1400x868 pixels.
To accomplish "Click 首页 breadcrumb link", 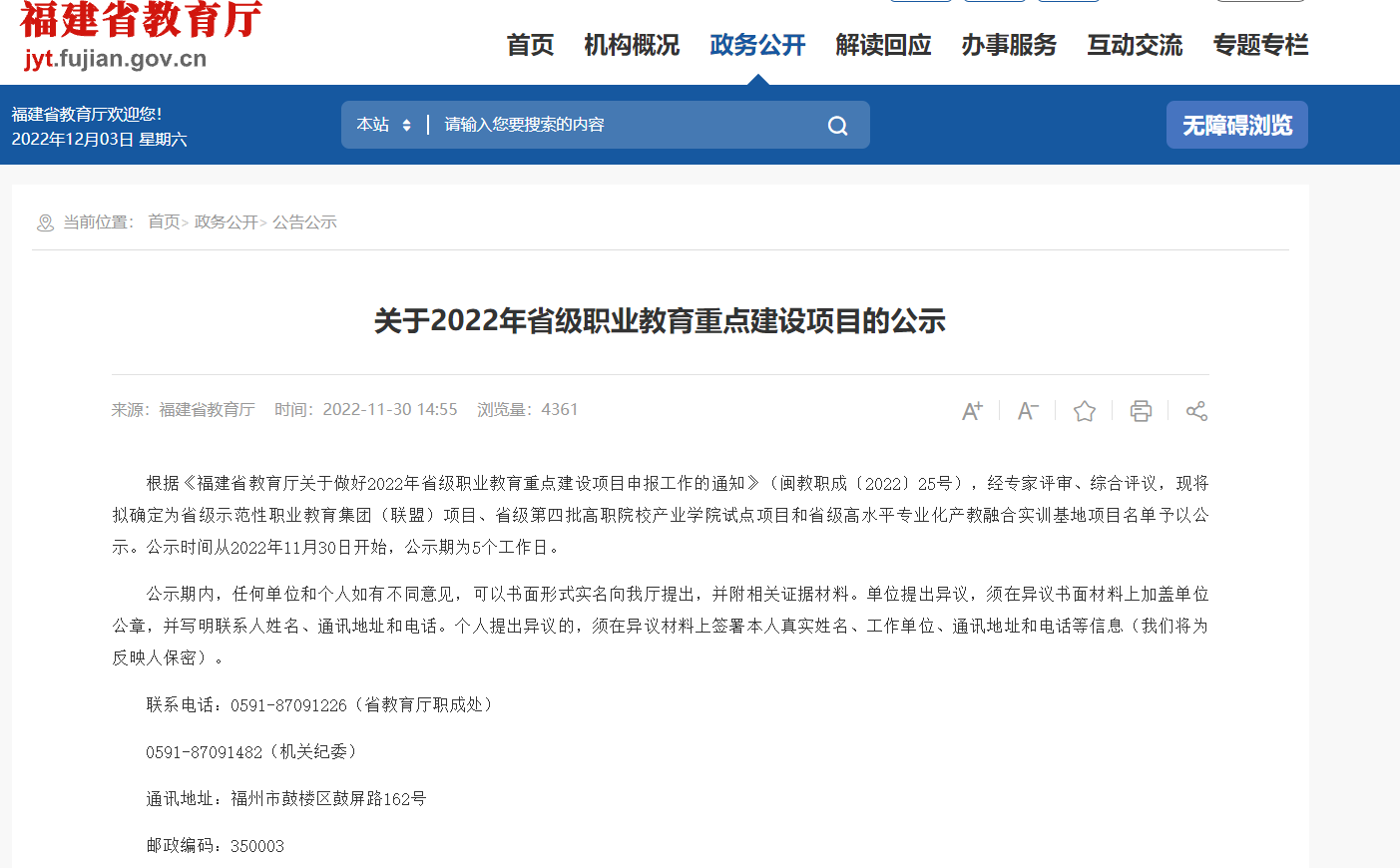I will pyautogui.click(x=164, y=221).
